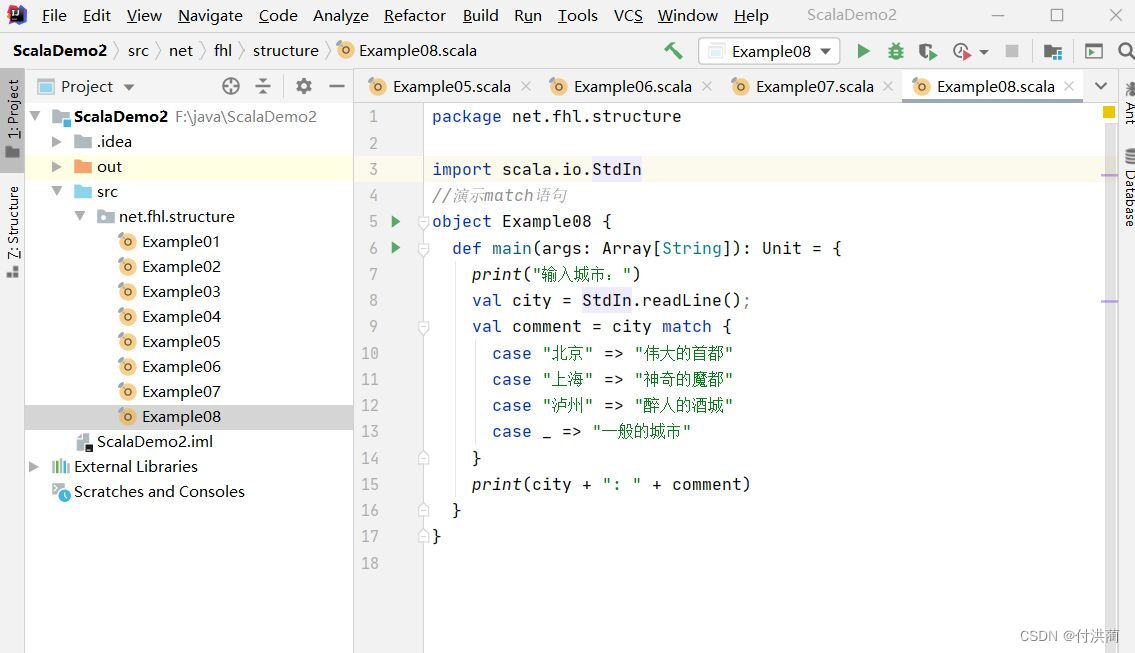
Task: Close the Example06.scala tab
Action: [x=707, y=86]
